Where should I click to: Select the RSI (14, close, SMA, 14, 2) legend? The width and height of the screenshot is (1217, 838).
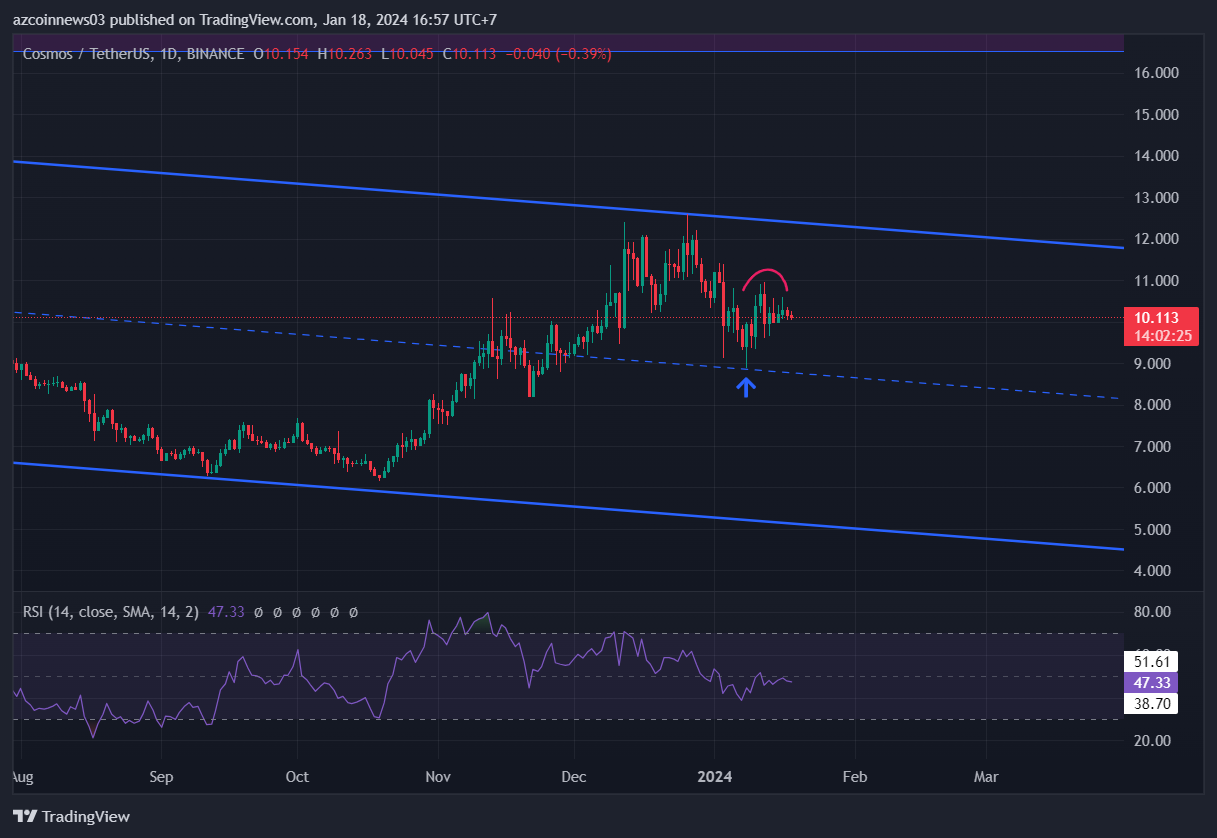point(112,611)
